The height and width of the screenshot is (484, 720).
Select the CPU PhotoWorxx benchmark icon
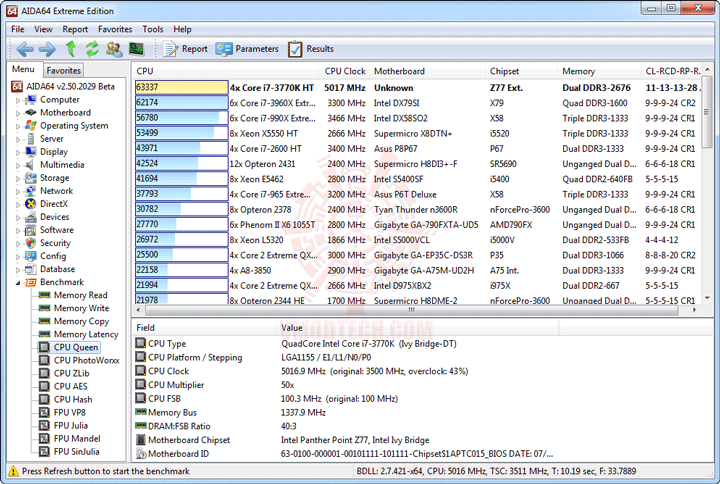(x=45, y=360)
